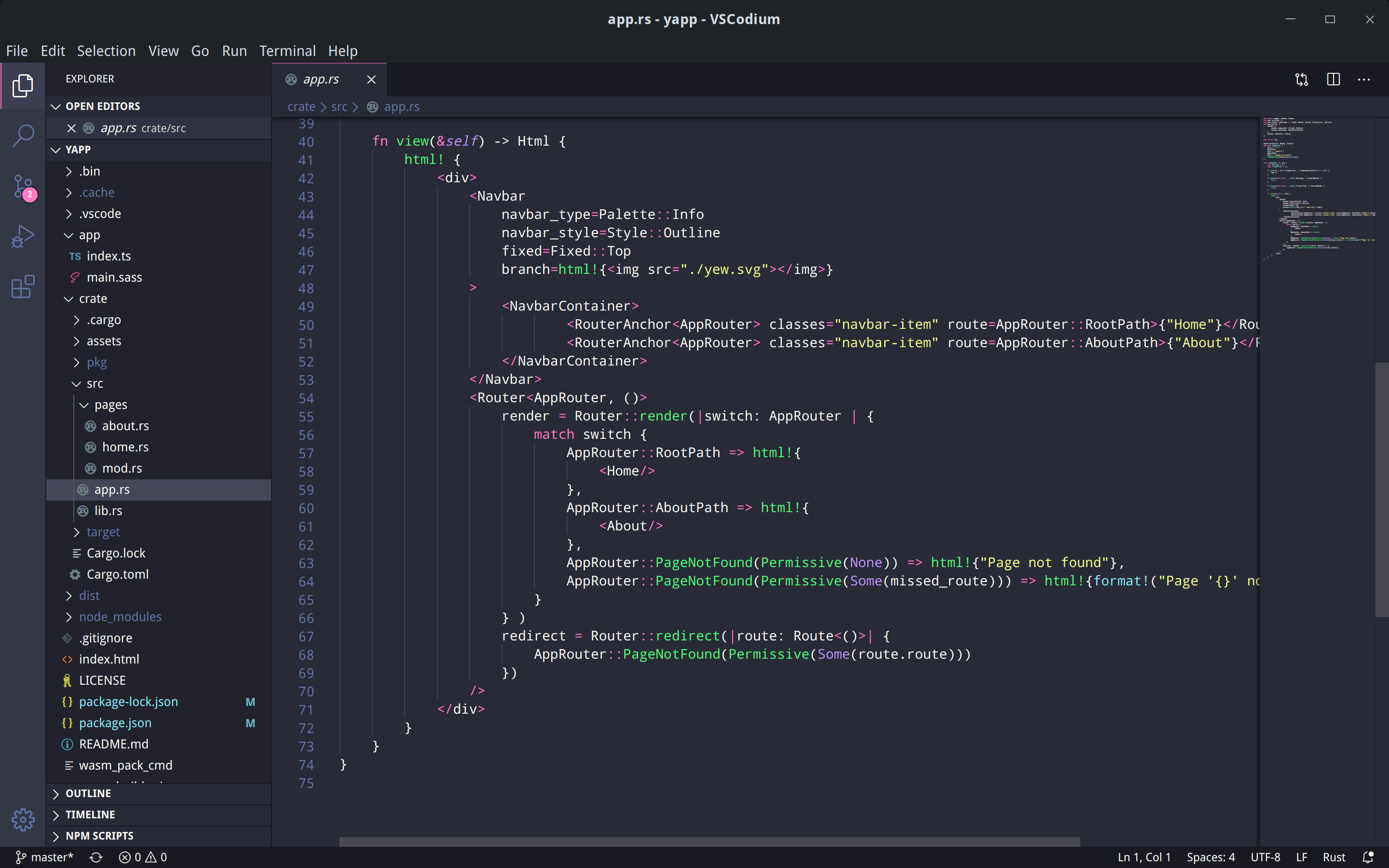Open mod.rs file
The width and height of the screenshot is (1389, 868).
click(x=159, y=468)
